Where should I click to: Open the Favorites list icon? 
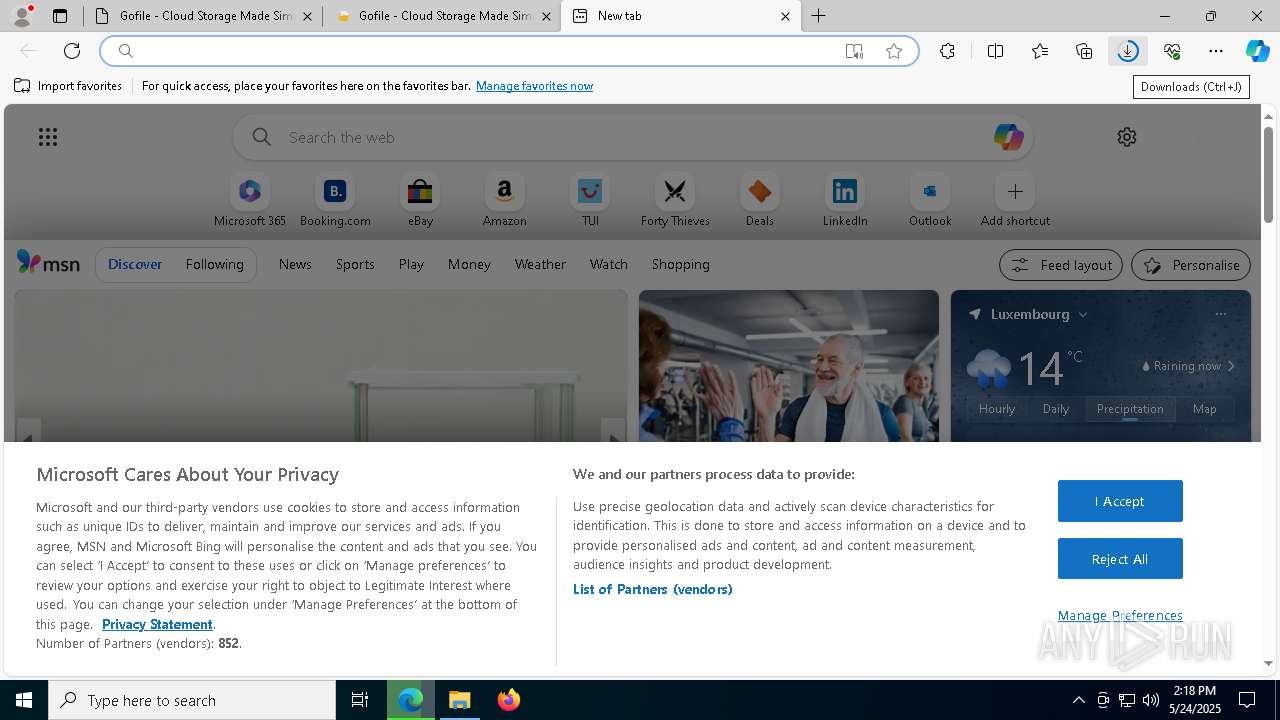click(1040, 51)
